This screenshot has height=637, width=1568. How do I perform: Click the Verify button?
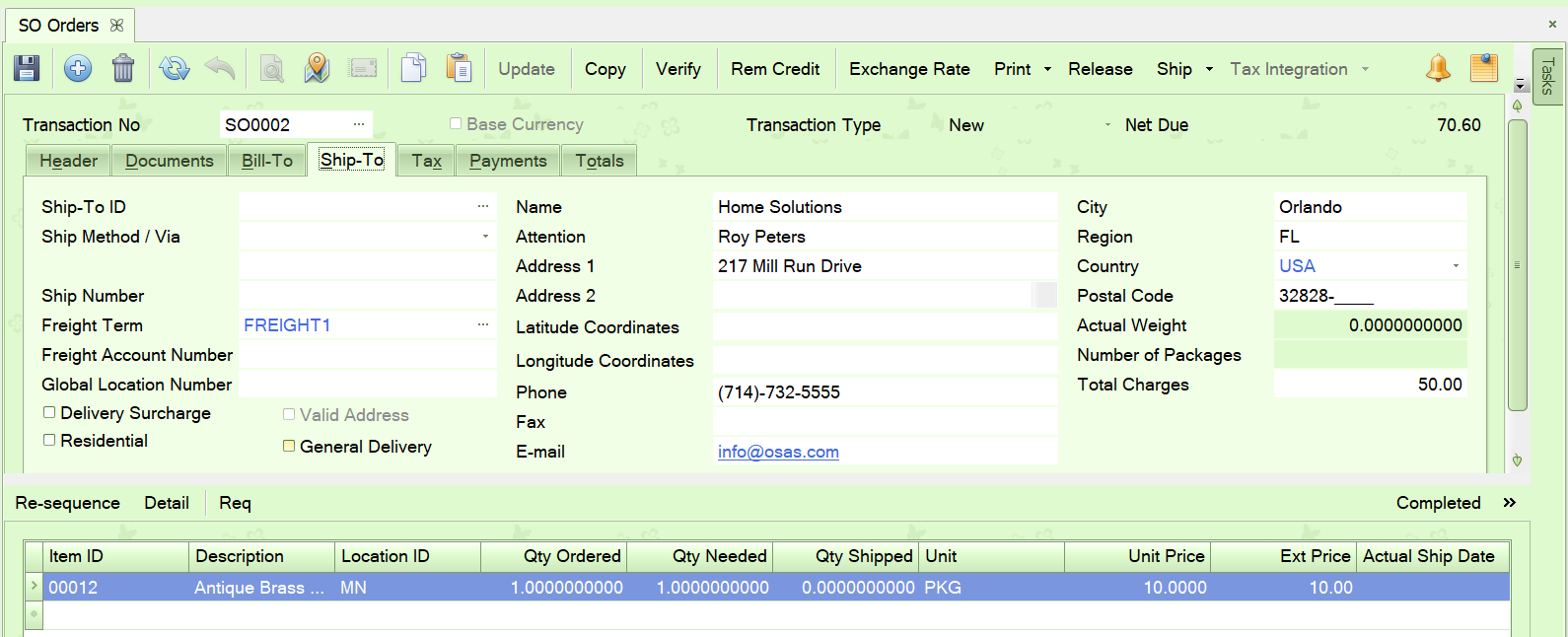678,69
